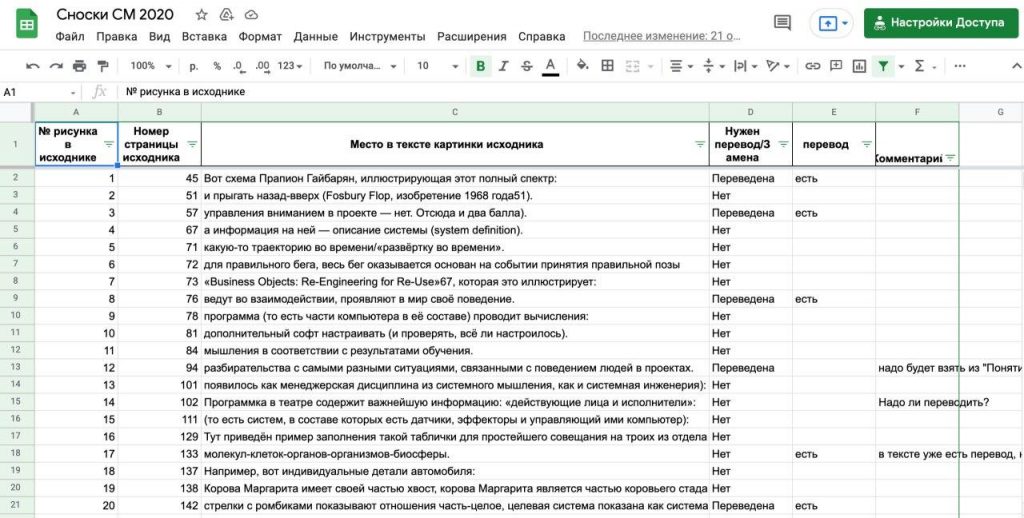Viewport: 1024px width, 518px height.
Task: Open filter views dropdown arrow
Action: point(901,67)
